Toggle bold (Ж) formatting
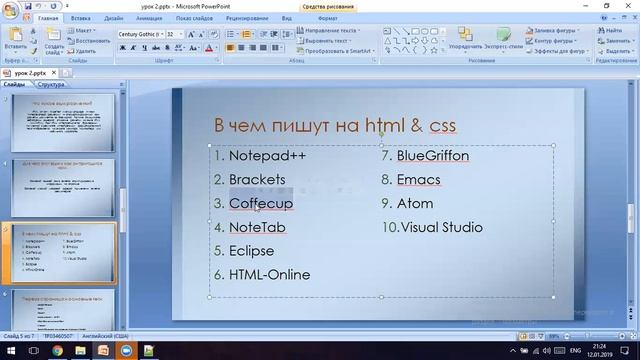 pos(122,48)
